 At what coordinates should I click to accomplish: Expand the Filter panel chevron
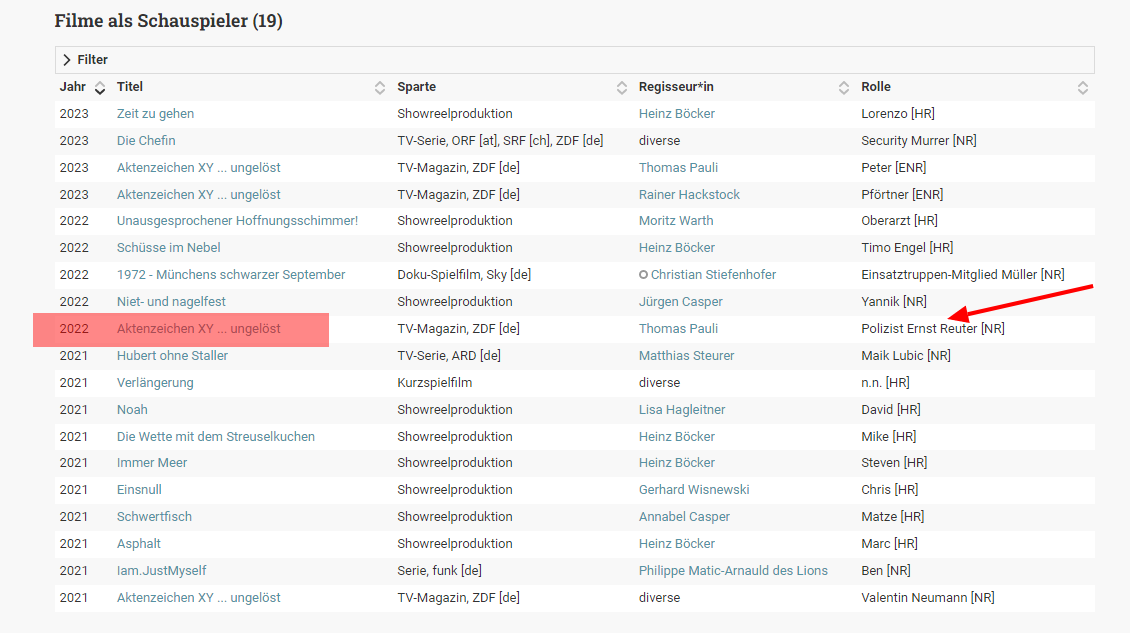67,60
